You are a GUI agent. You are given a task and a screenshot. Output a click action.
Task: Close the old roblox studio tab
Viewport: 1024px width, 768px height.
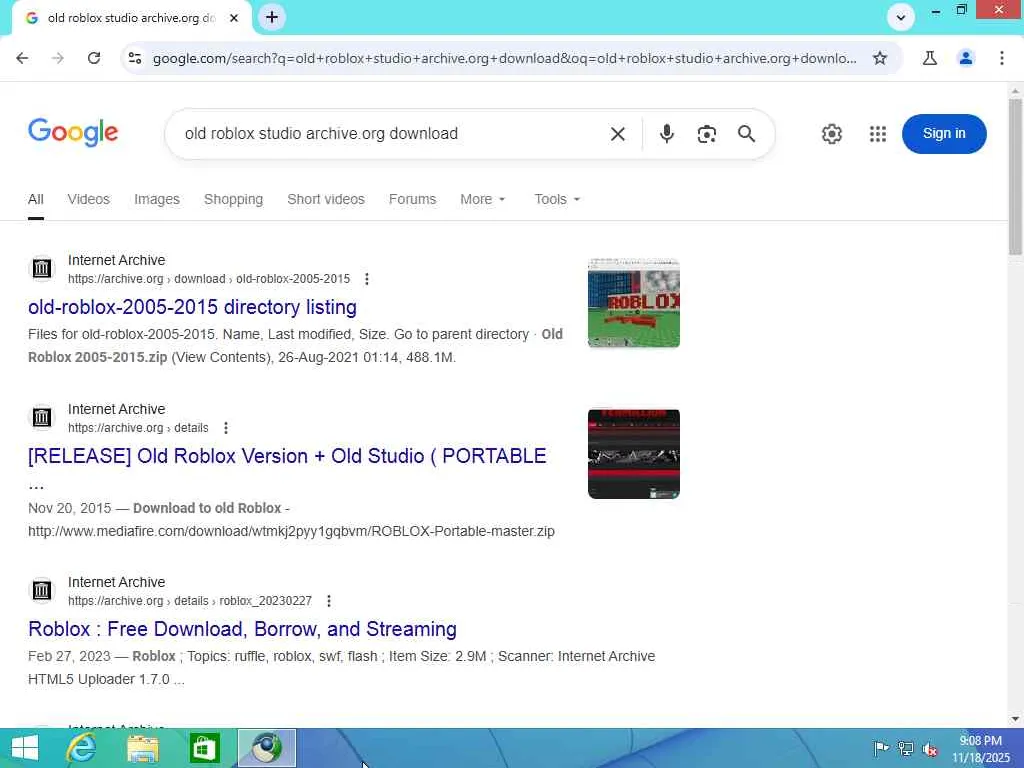[234, 18]
